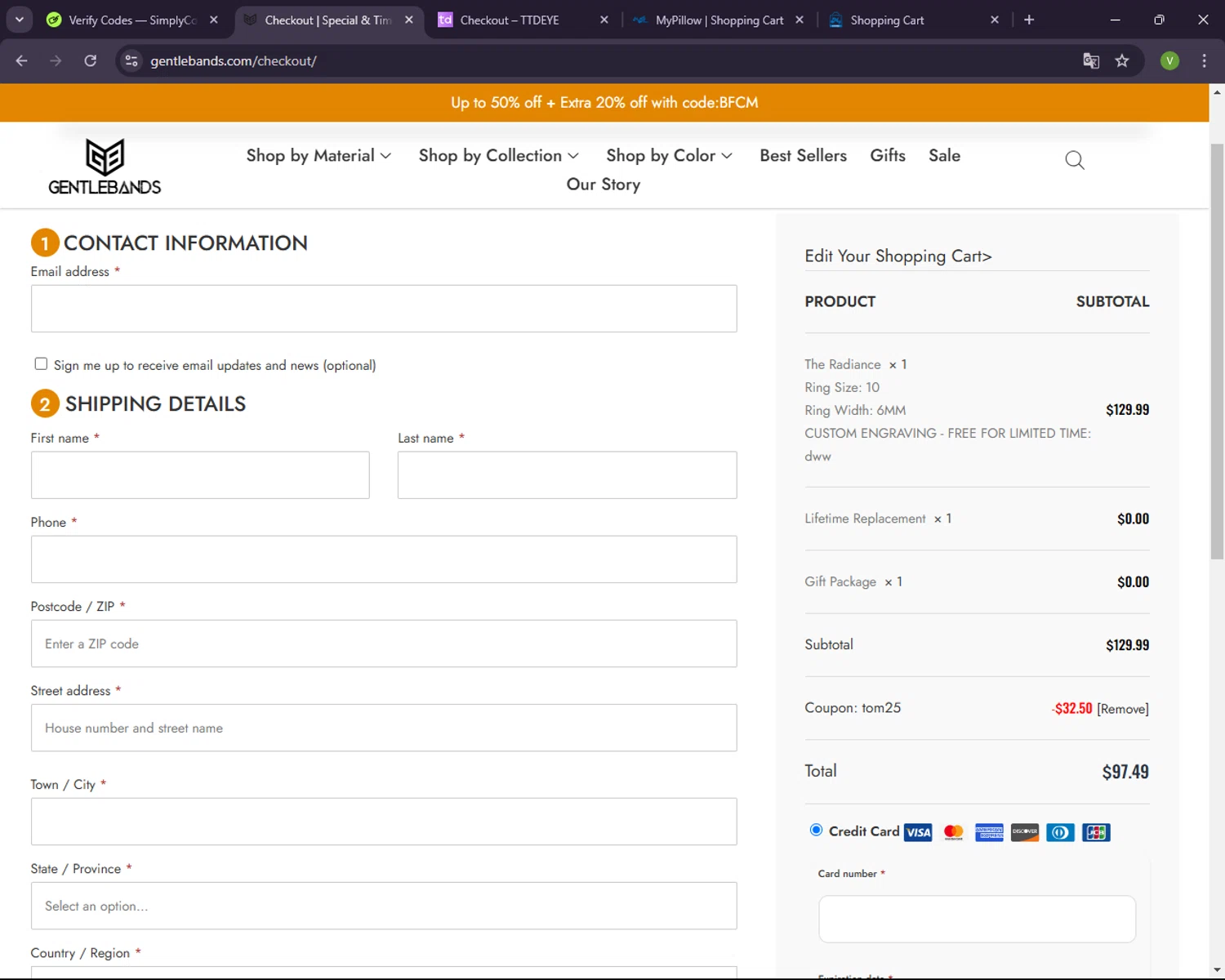Expand the Shop by Collection menu
The height and width of the screenshot is (980, 1225).
pos(498,155)
